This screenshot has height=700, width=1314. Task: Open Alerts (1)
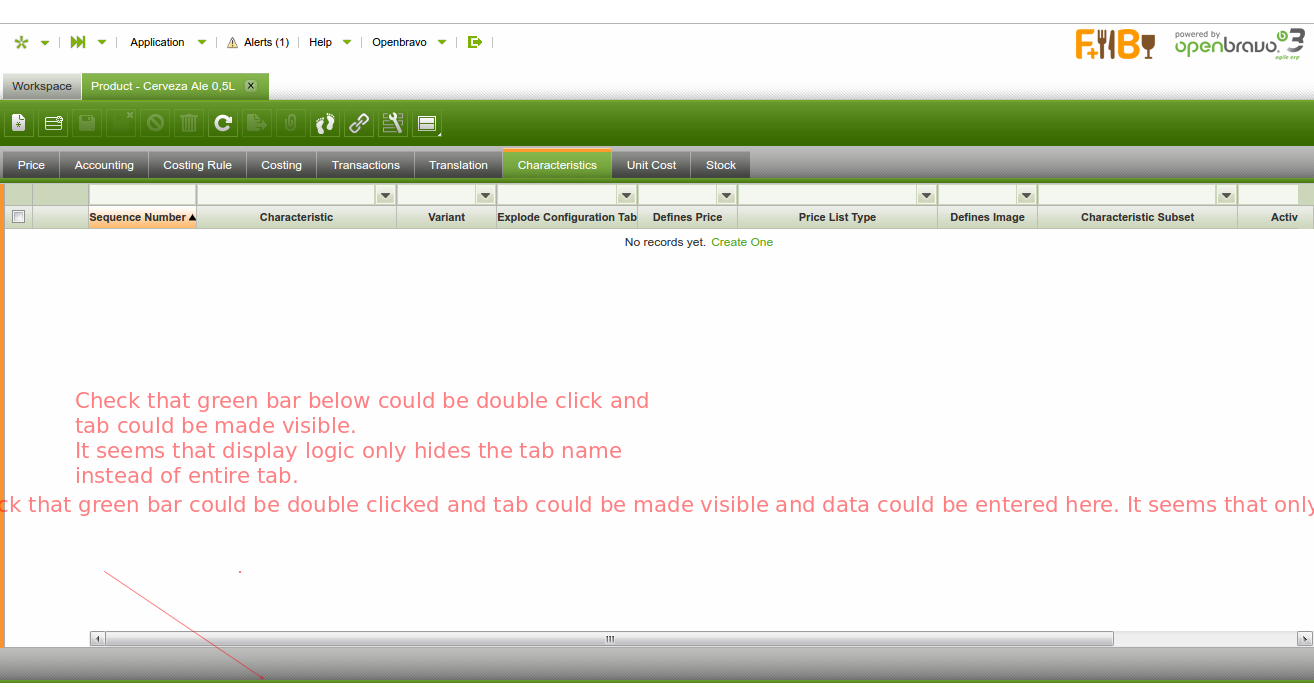[266, 42]
